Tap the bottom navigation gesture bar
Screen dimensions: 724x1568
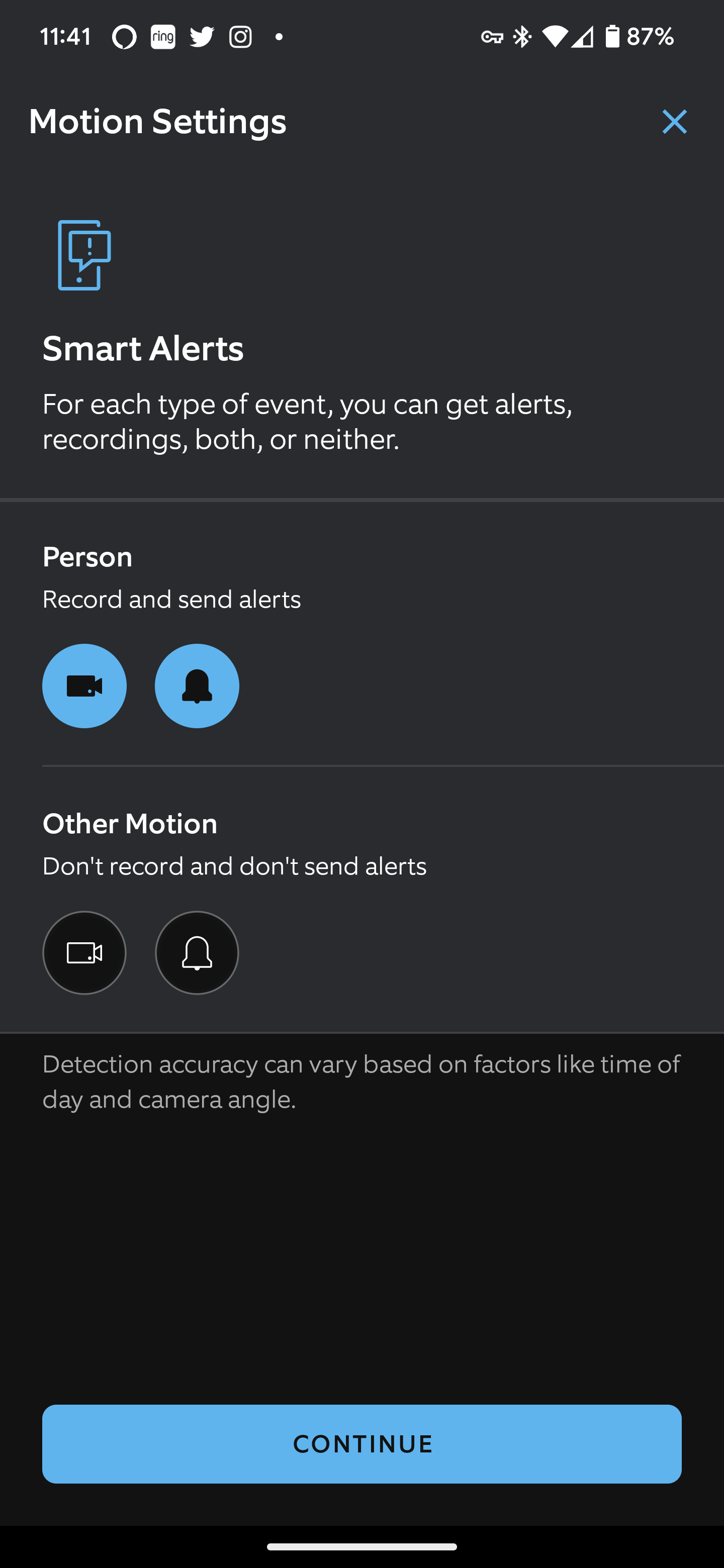click(x=361, y=1547)
